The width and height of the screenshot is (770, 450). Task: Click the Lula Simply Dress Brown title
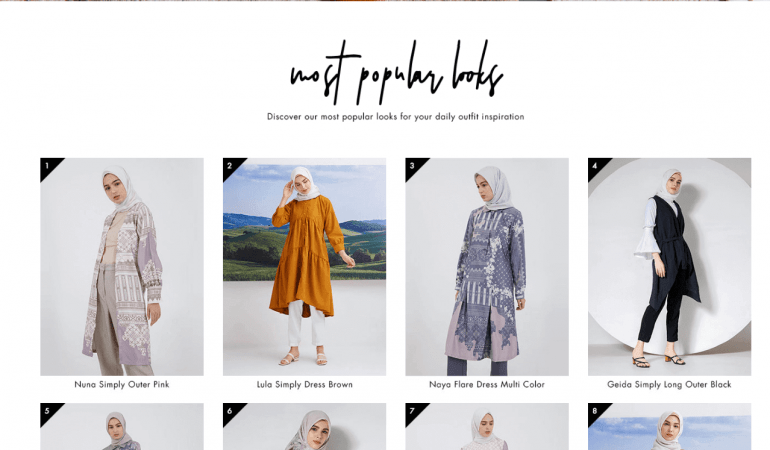click(x=304, y=385)
